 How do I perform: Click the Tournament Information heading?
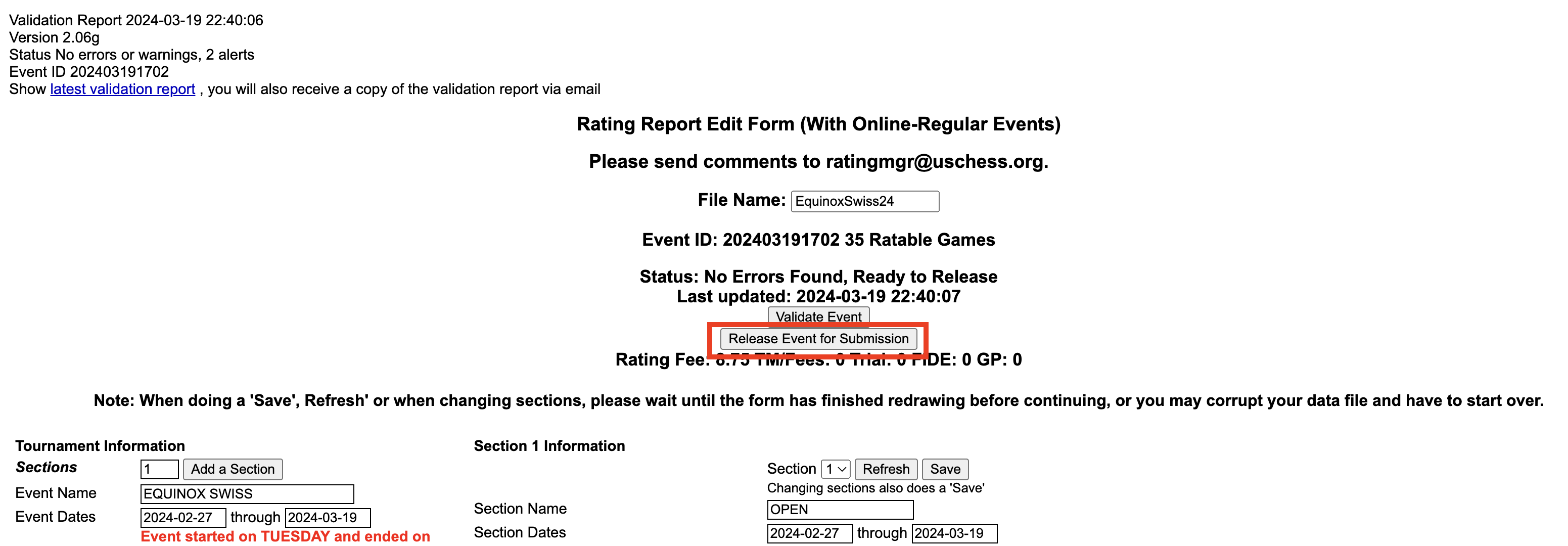point(100,446)
